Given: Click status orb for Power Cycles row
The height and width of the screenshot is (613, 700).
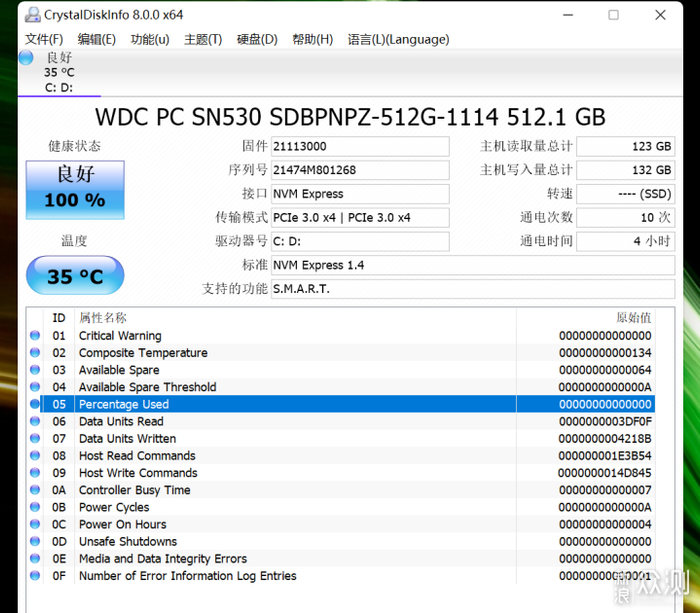Looking at the screenshot, I should (x=35, y=507).
